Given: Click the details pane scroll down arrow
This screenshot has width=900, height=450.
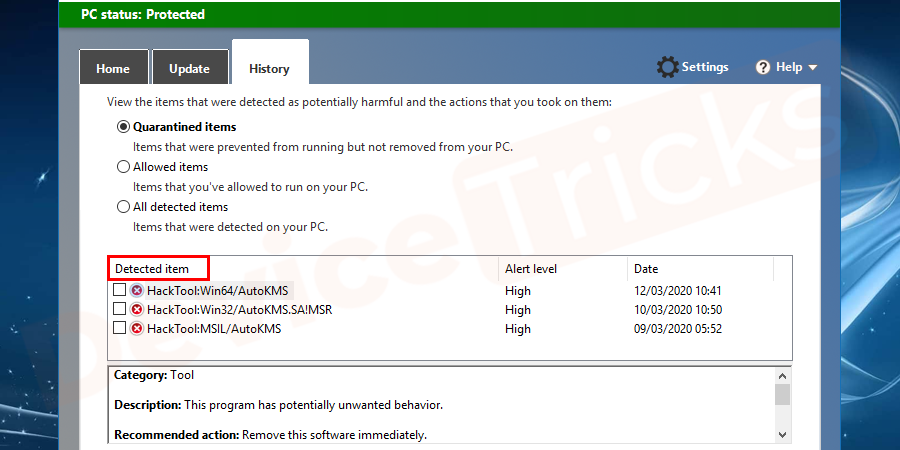Looking at the screenshot, I should click(x=782, y=435).
